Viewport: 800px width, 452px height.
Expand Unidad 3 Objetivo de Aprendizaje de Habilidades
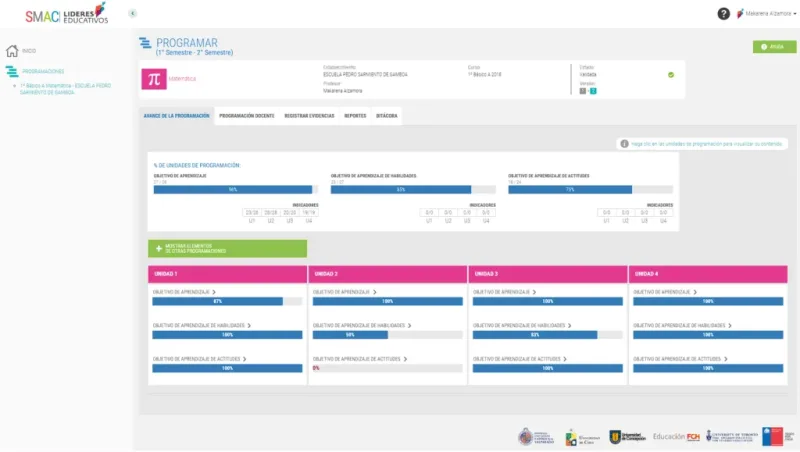[569, 325]
